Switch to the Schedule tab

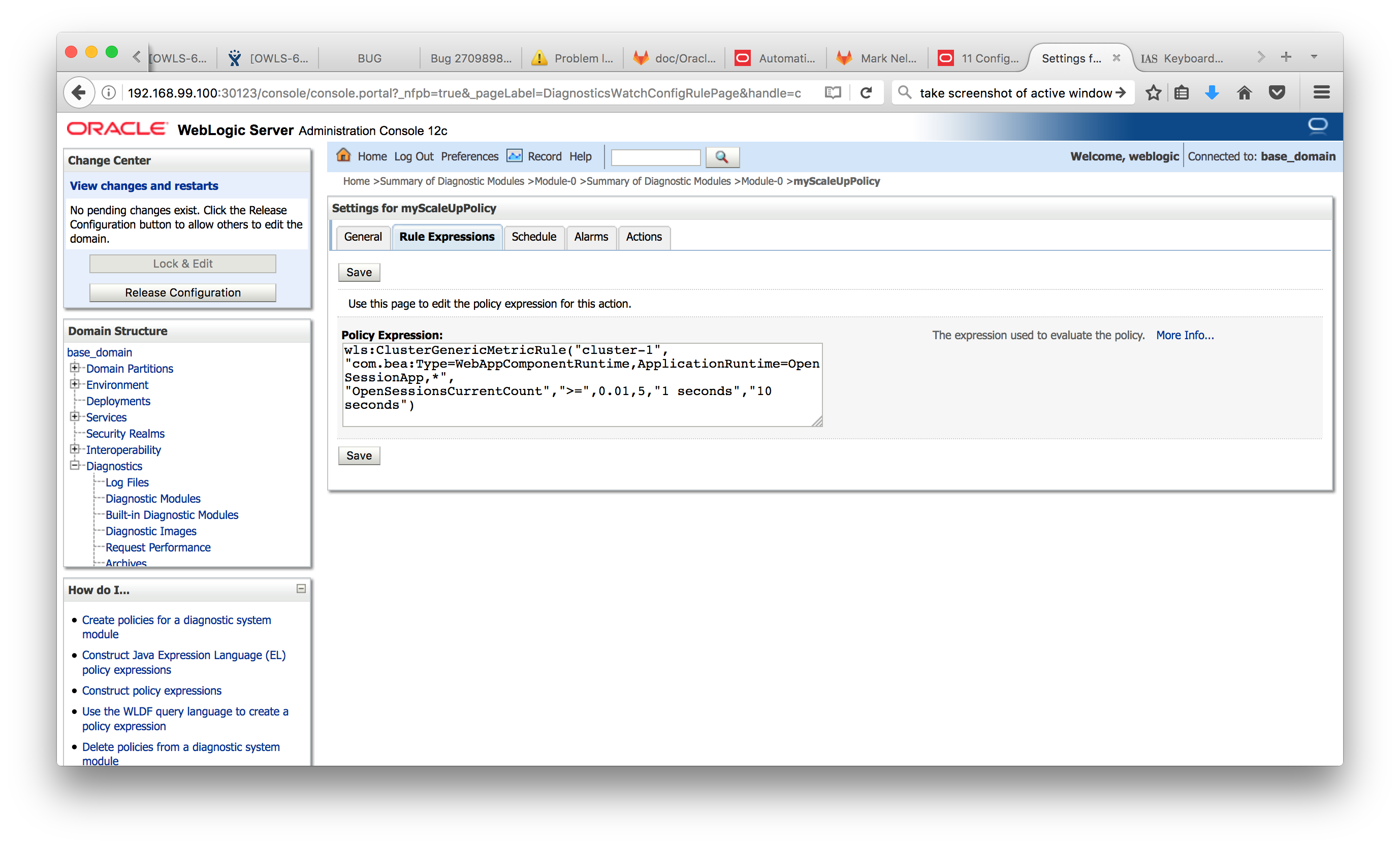(x=533, y=237)
